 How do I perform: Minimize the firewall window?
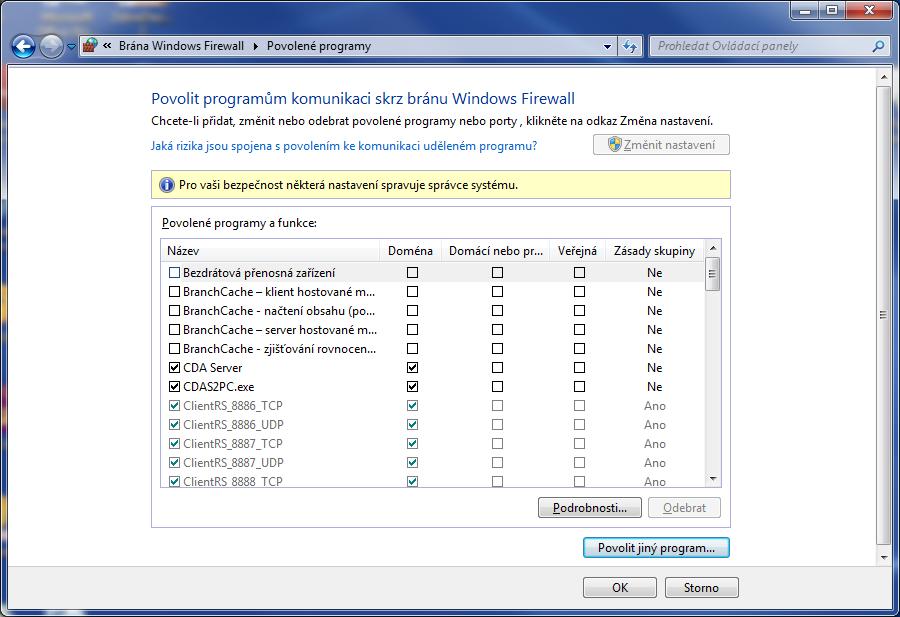pos(805,10)
